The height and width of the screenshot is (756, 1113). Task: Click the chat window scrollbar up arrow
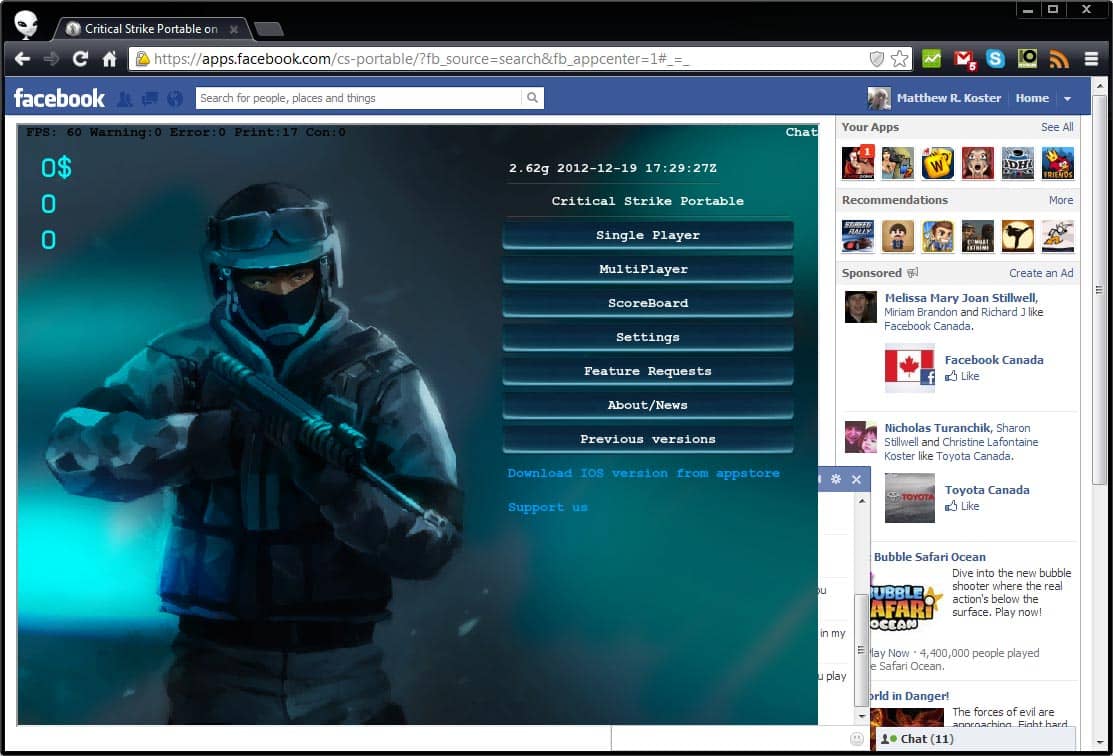[x=861, y=501]
